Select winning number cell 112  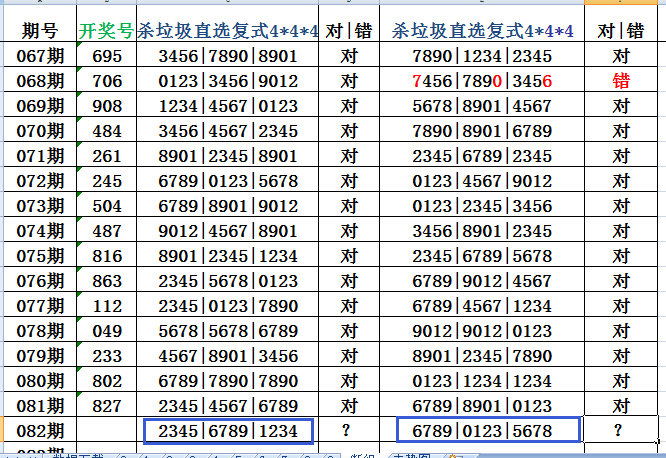tap(107, 306)
